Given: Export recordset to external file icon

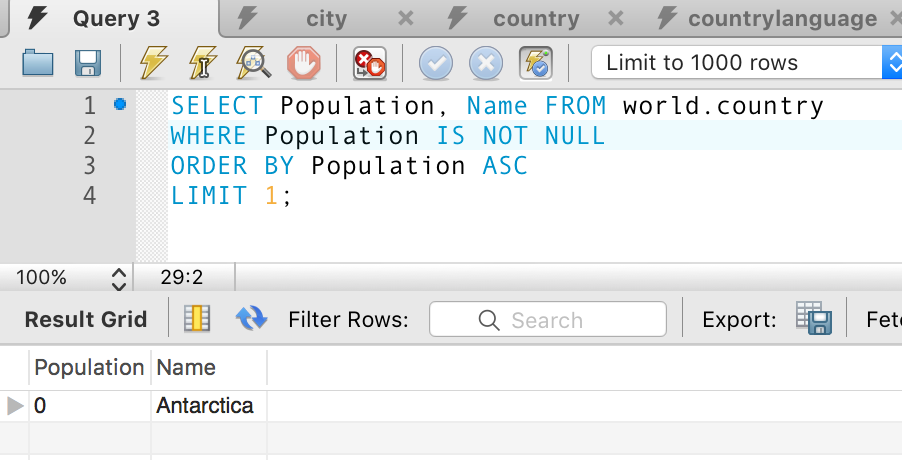Looking at the screenshot, I should click(x=814, y=318).
